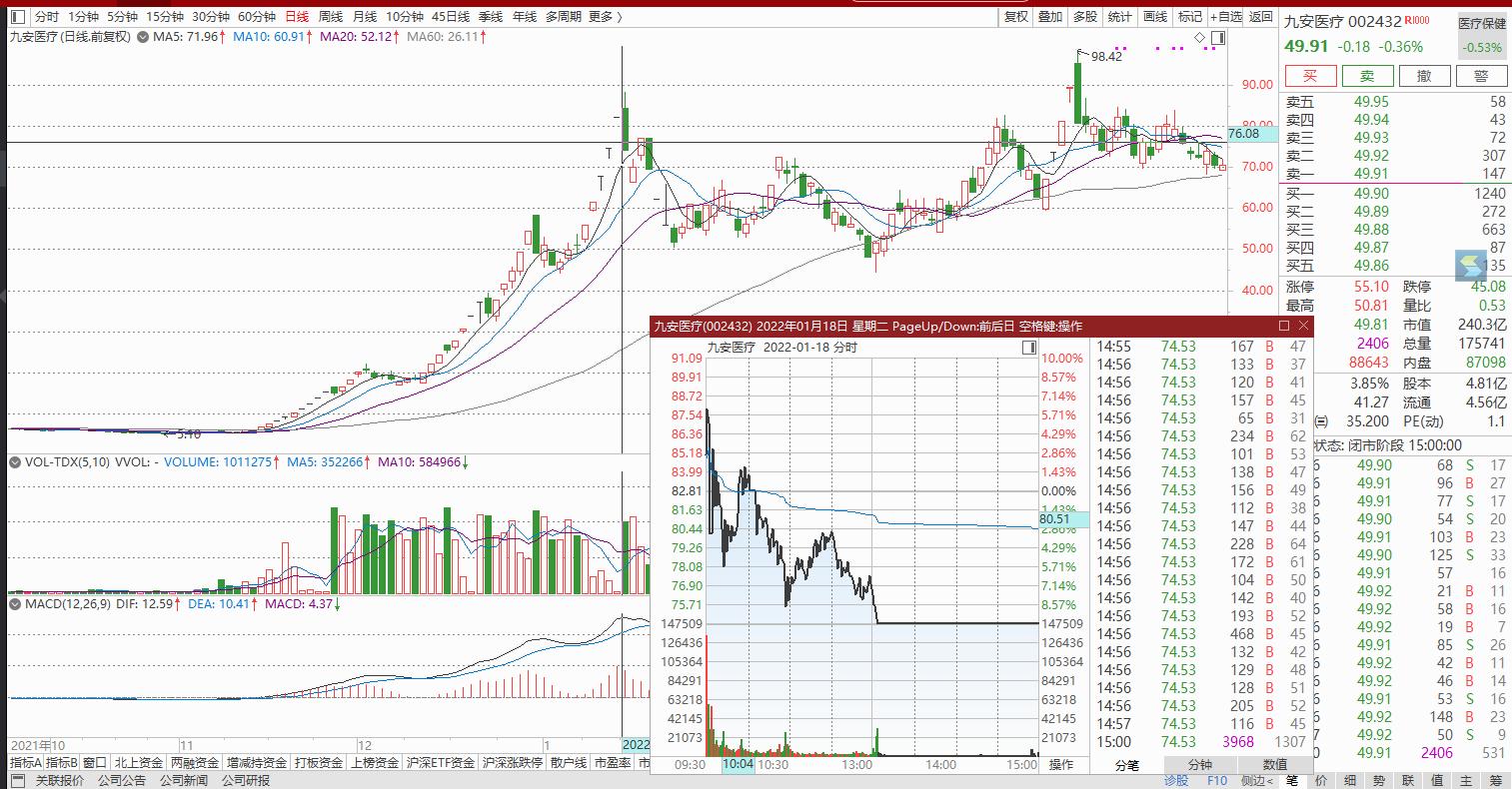Click the 撤 cancel order button
Screen dimensions: 1512x789
(x=1424, y=76)
